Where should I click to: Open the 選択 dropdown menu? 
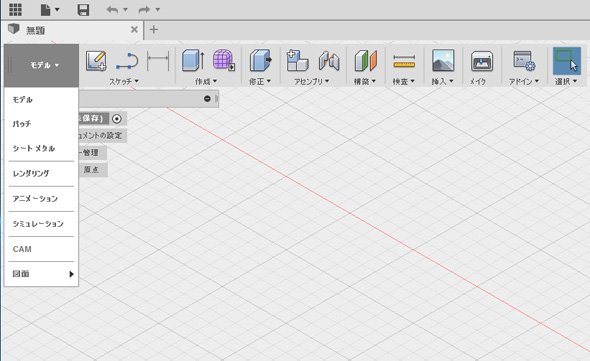click(x=566, y=81)
